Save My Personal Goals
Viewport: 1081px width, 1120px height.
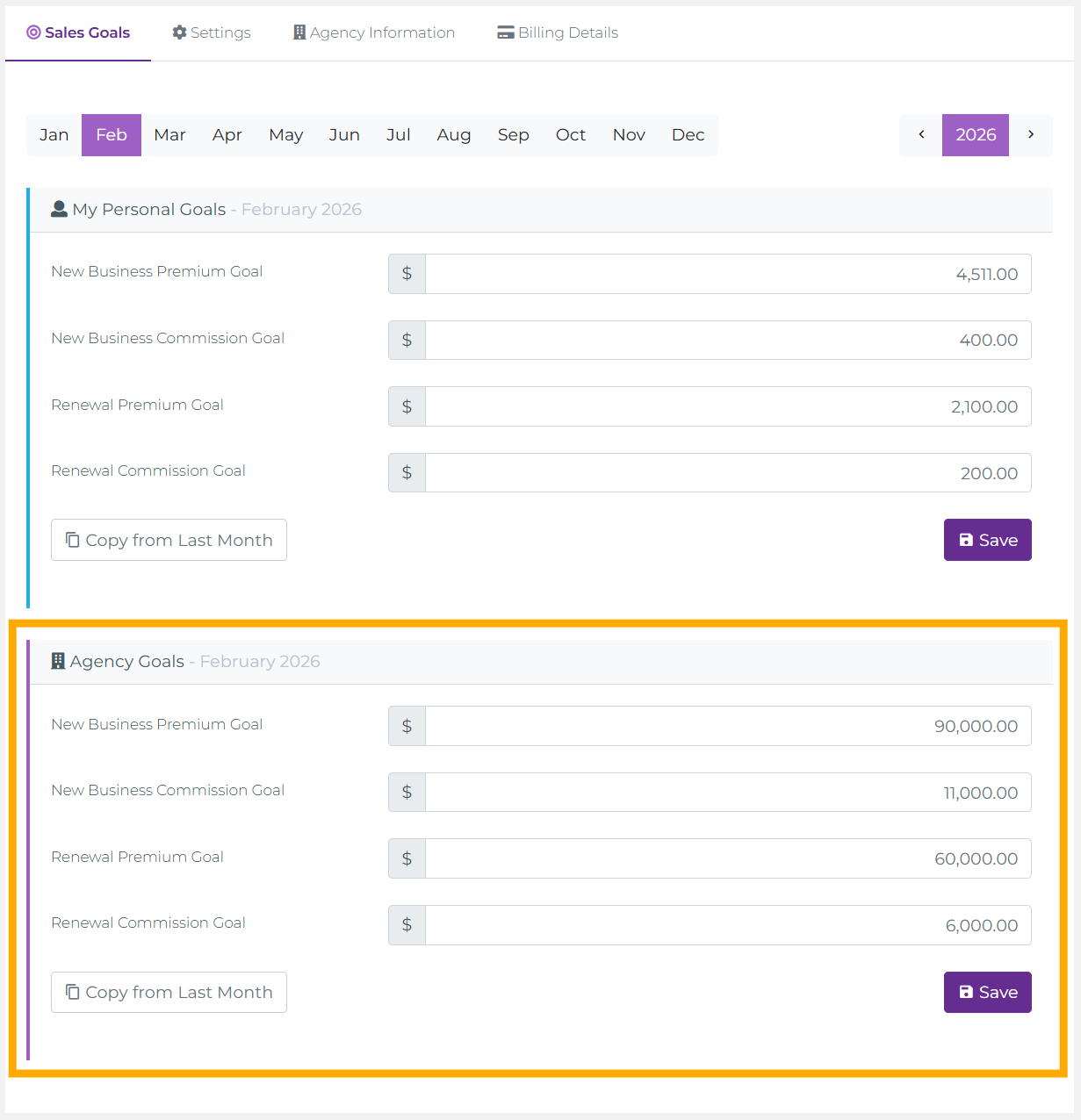coord(987,540)
